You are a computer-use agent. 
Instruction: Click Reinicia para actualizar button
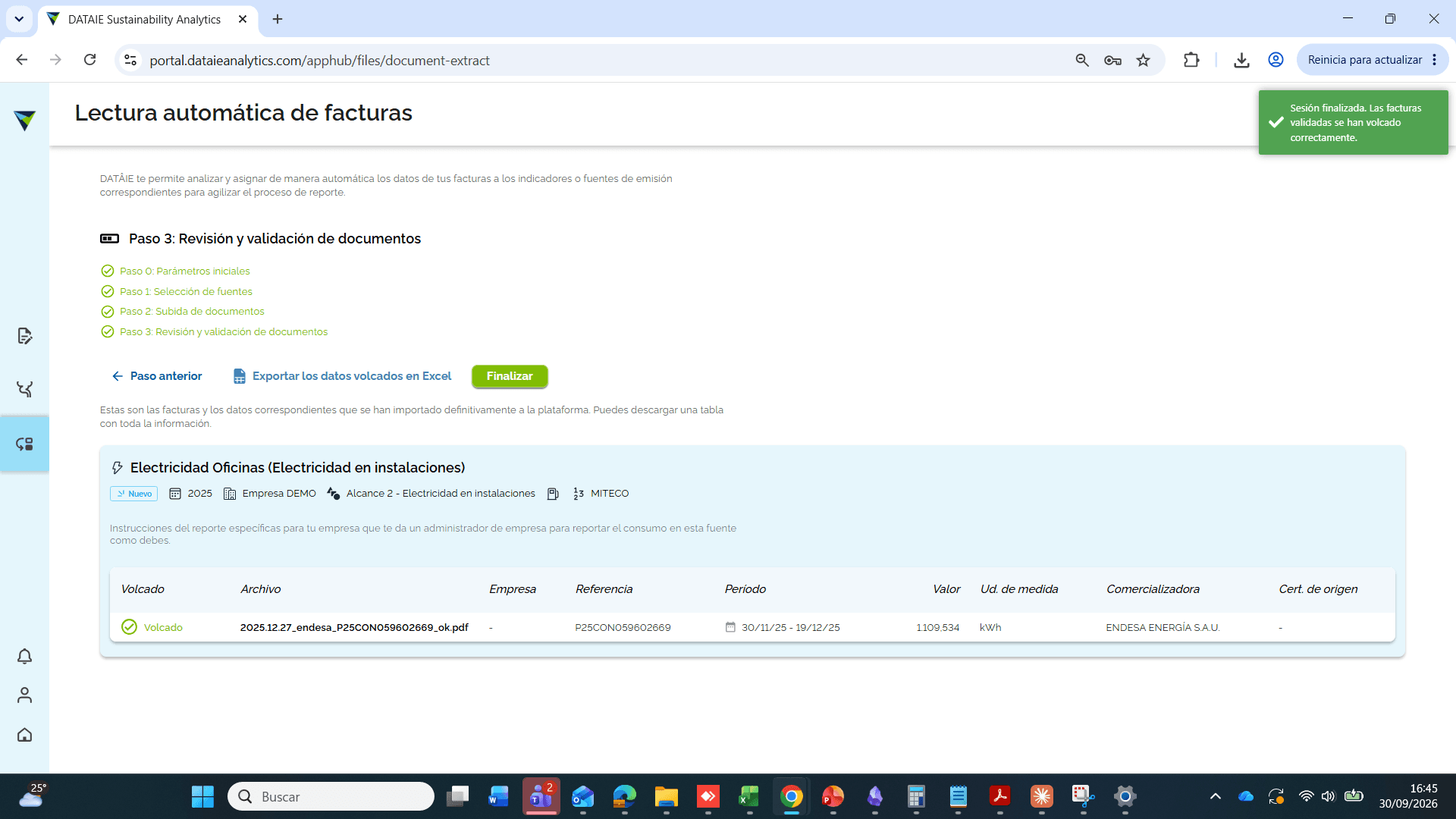click(1364, 60)
